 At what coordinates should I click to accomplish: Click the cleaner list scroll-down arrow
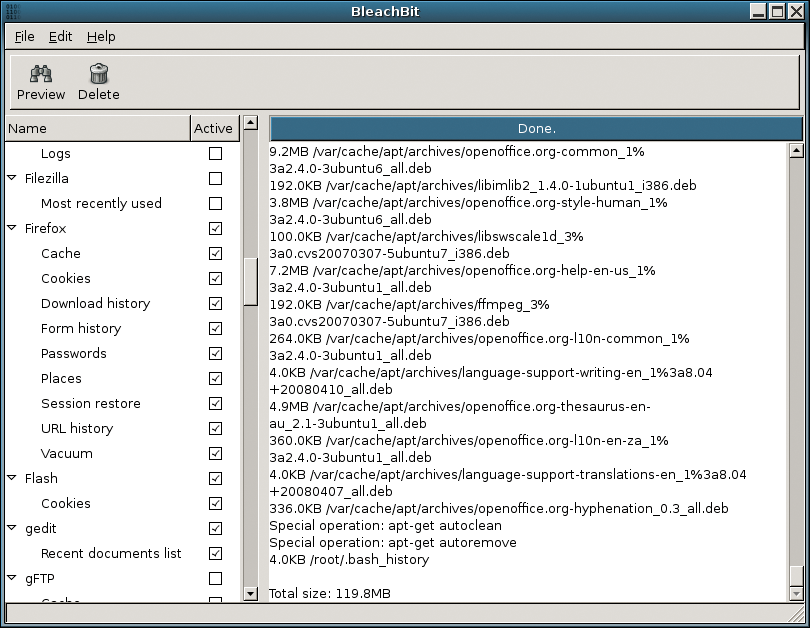coord(251,594)
